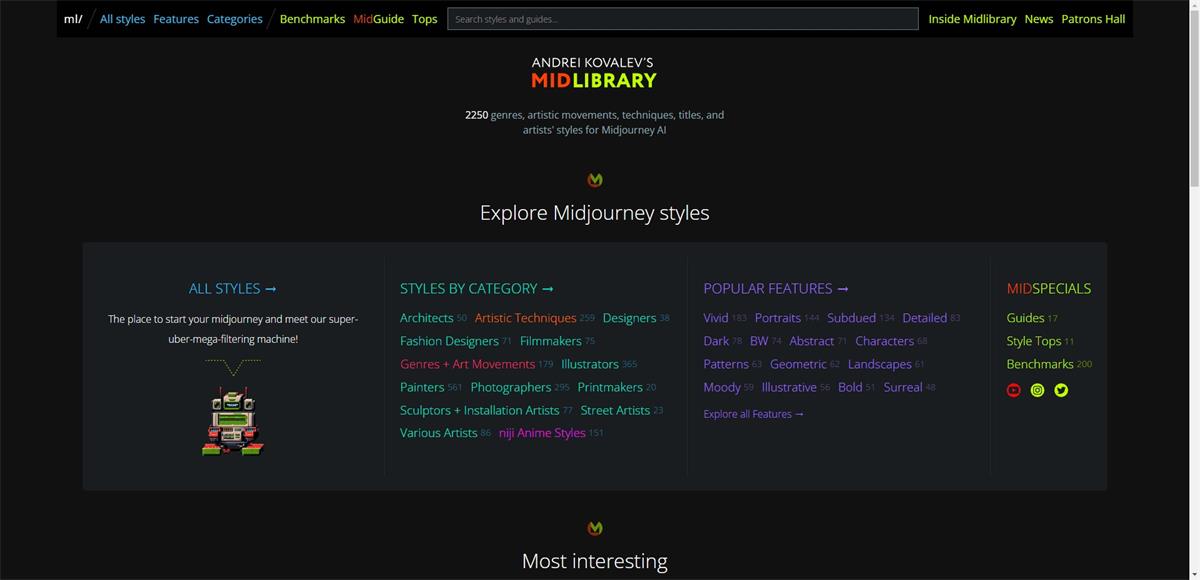Click Explore all Features link
The width and height of the screenshot is (1200, 580).
pyautogui.click(x=753, y=414)
